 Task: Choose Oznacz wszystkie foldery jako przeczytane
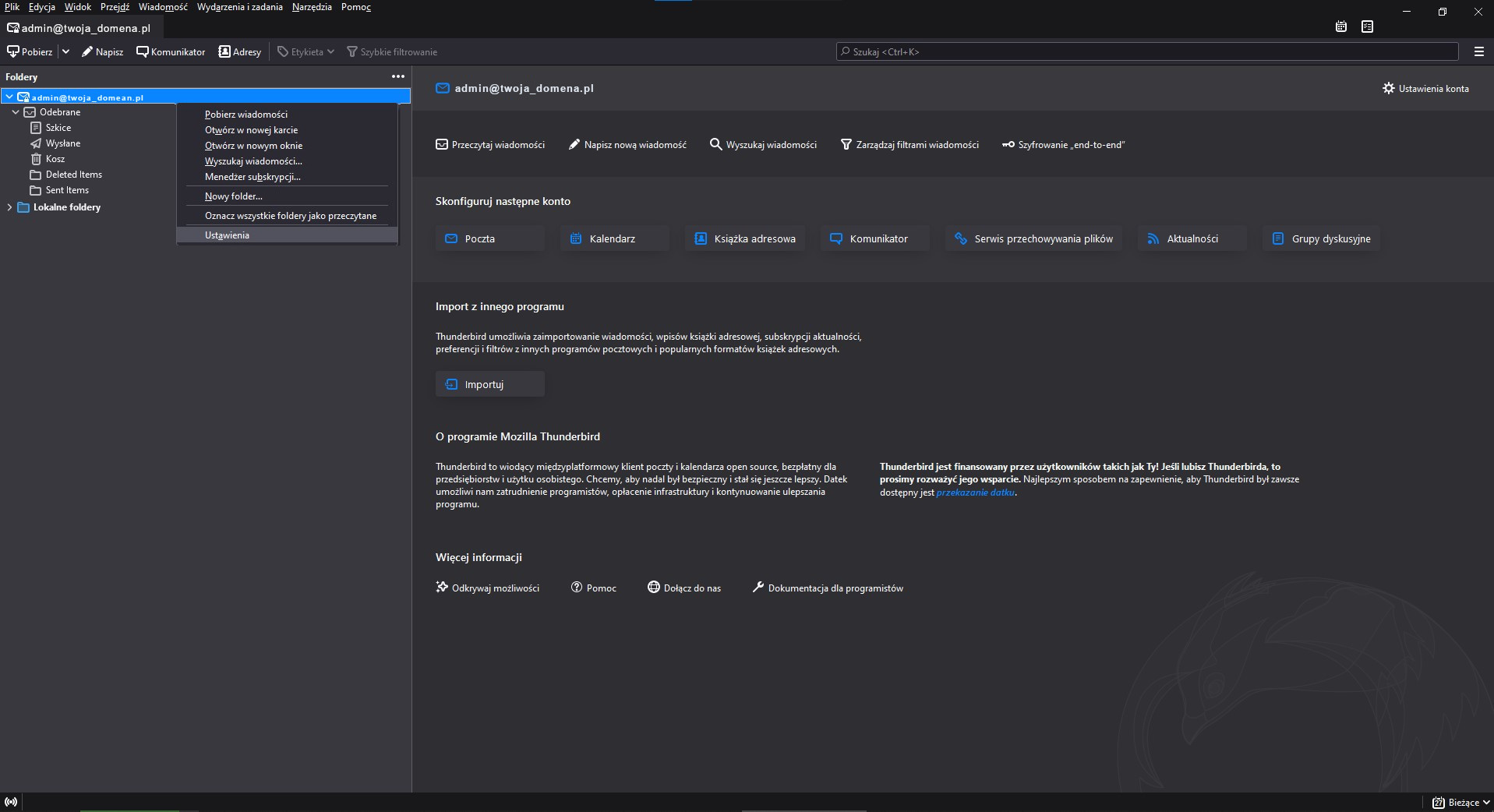[288, 216]
